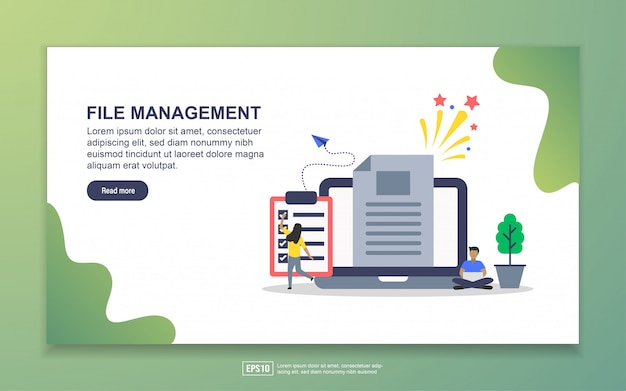Click the gray image placeholder on document
This screenshot has width=626, height=391.
click(393, 183)
